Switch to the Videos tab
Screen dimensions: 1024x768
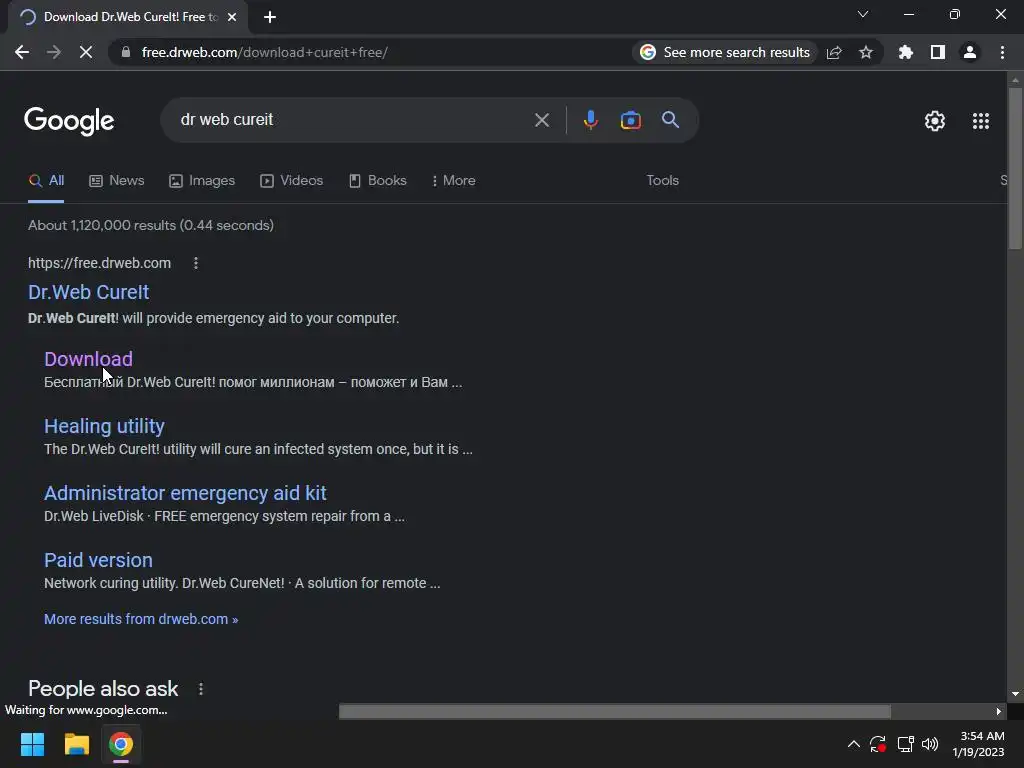coord(291,181)
